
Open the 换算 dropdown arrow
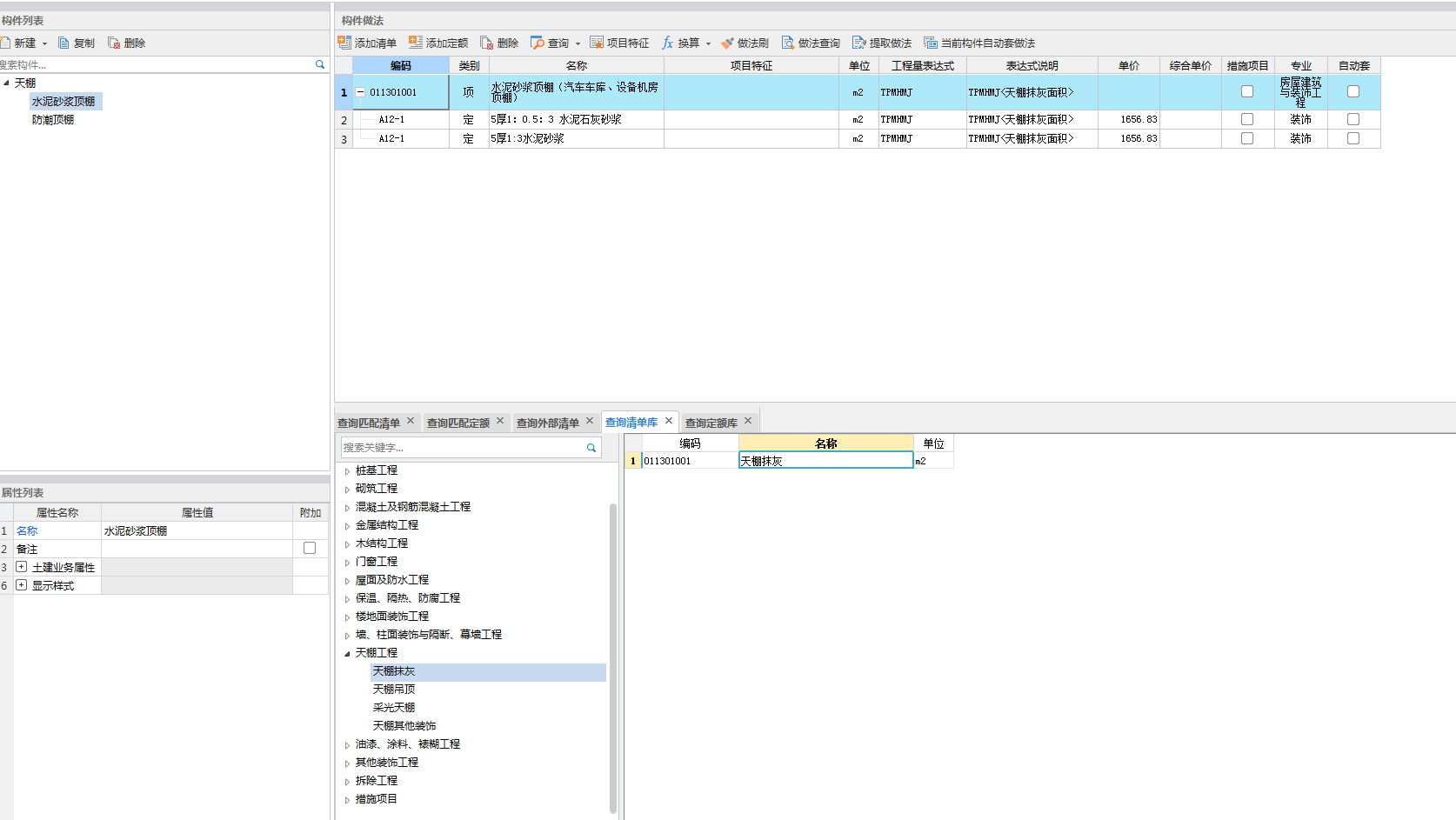coord(708,43)
